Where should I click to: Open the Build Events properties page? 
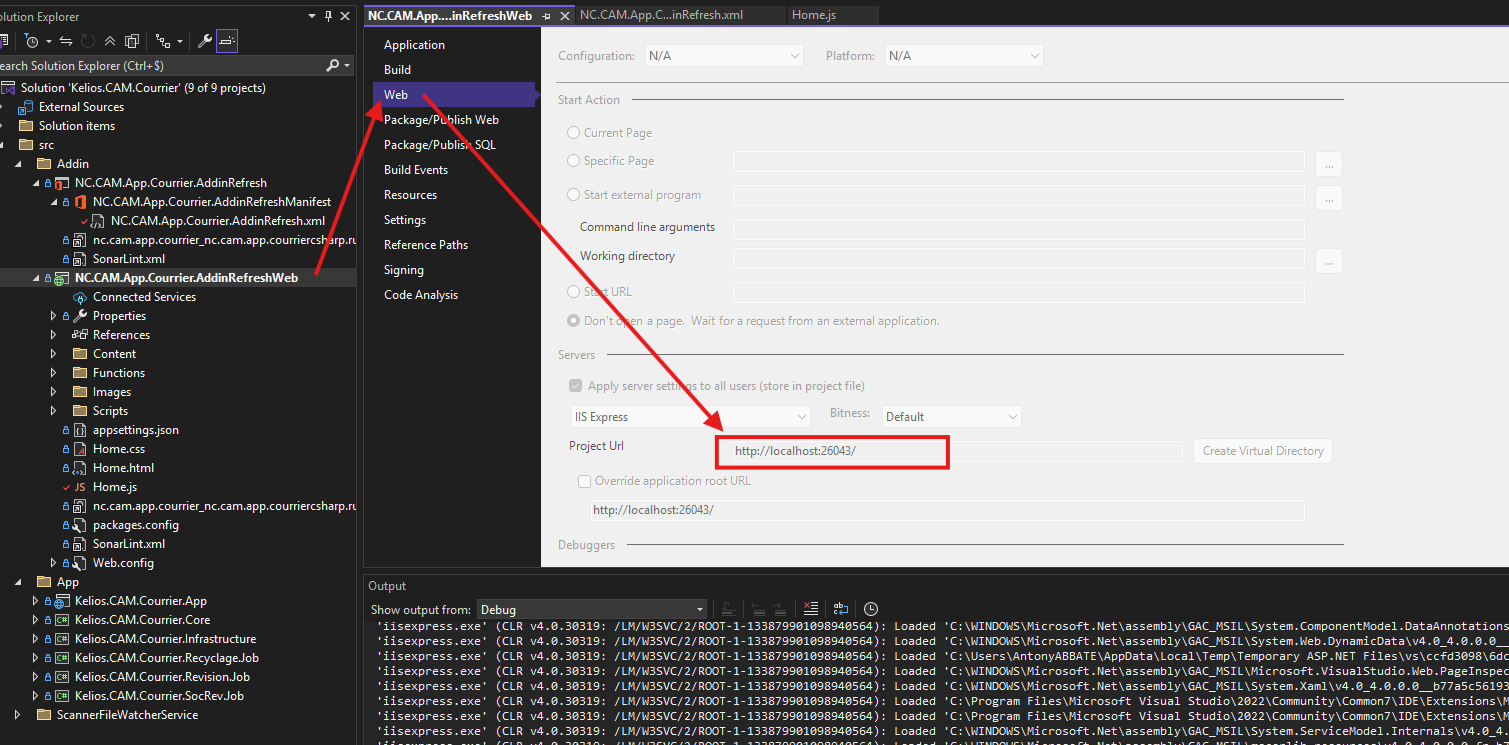[x=415, y=170]
